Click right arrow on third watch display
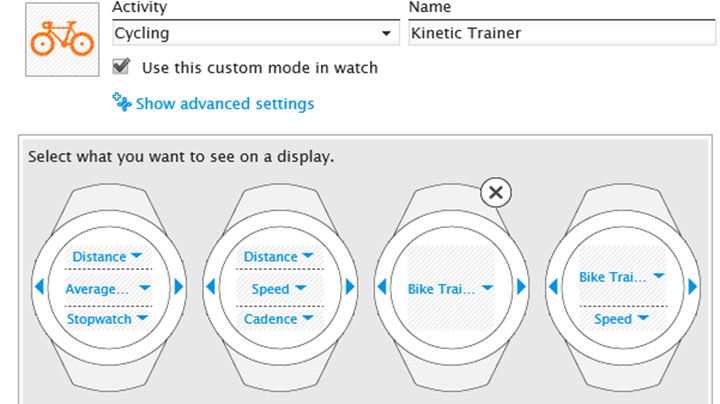Image resolution: width=720 pixels, height=404 pixels. [x=521, y=287]
